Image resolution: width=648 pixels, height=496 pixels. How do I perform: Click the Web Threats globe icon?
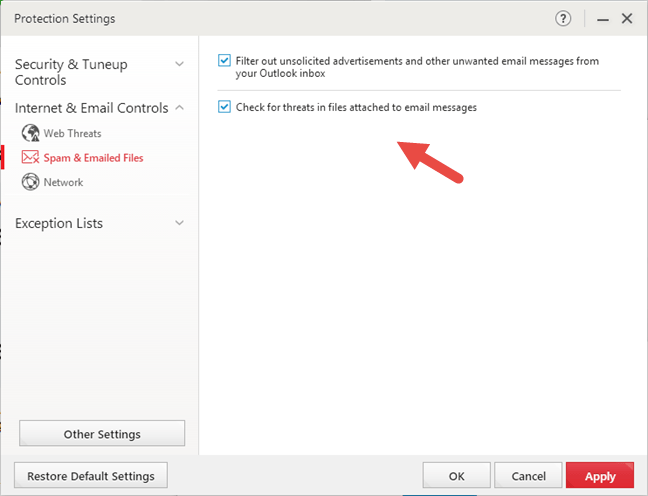click(x=31, y=133)
